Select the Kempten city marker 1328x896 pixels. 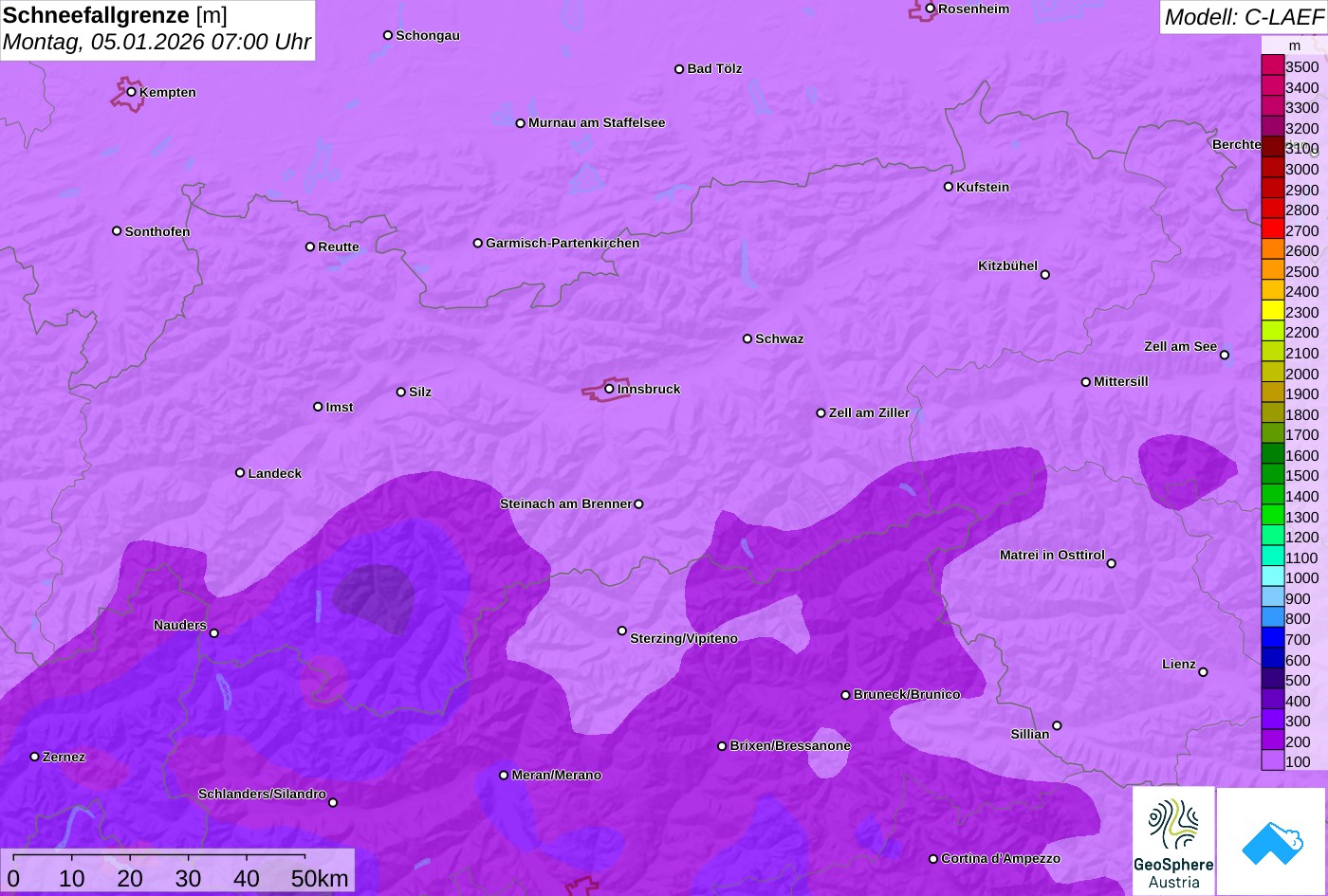tap(131, 92)
